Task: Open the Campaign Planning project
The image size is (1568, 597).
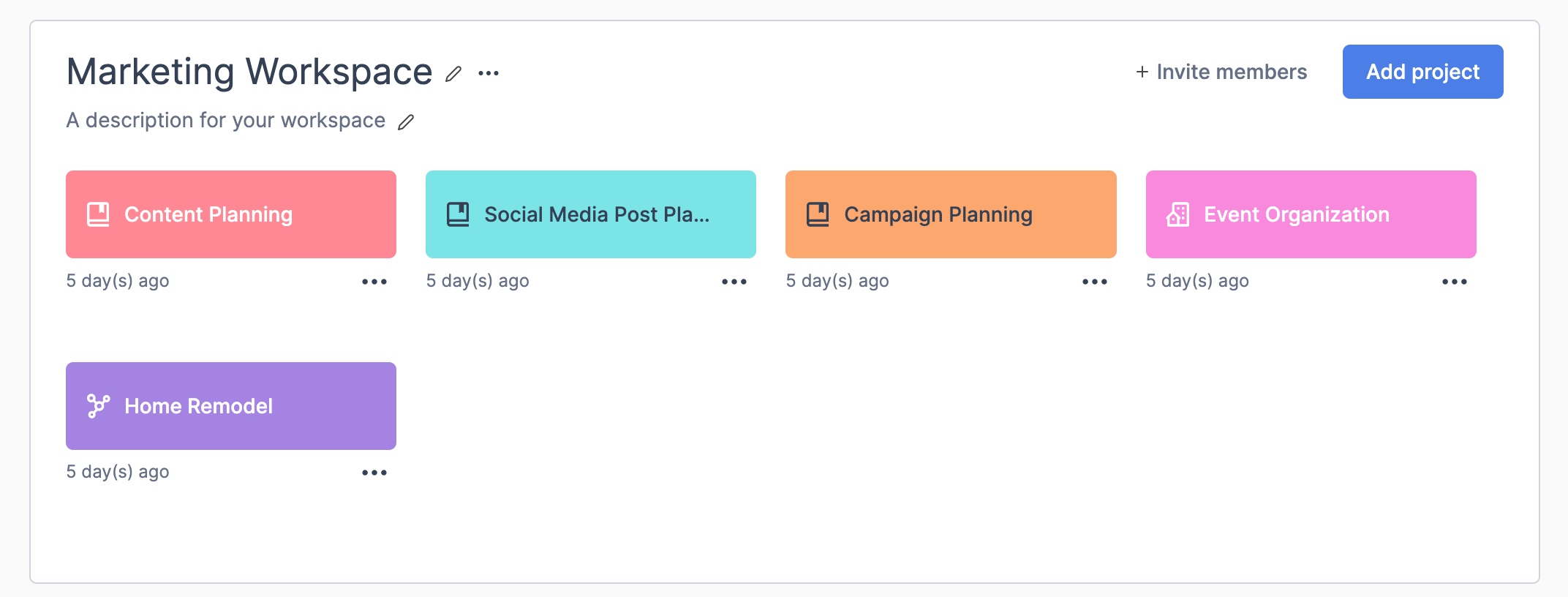Action: [951, 214]
